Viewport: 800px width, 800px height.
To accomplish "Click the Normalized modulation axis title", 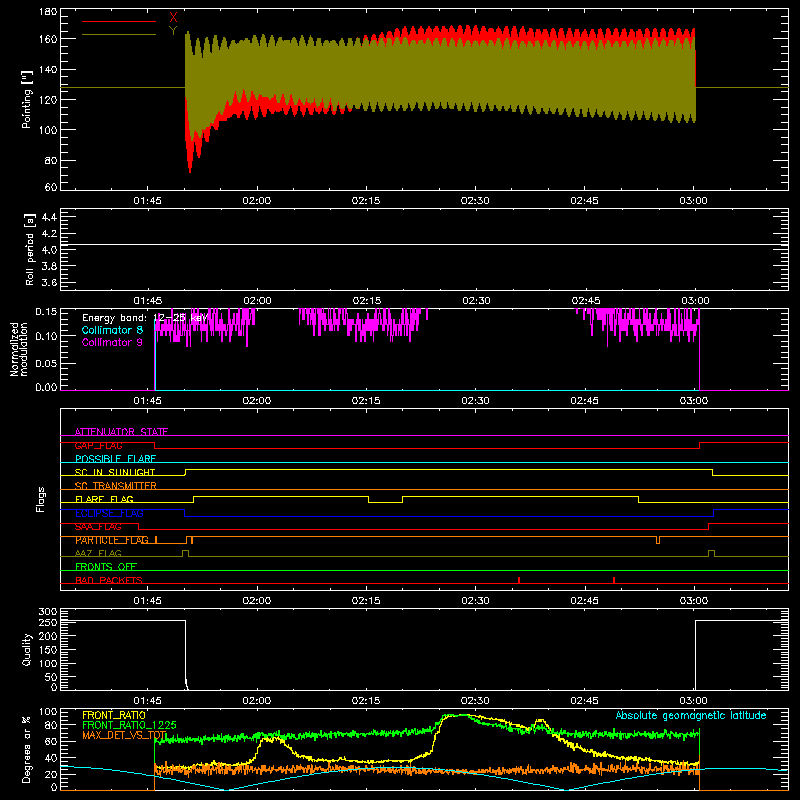I will (19, 349).
